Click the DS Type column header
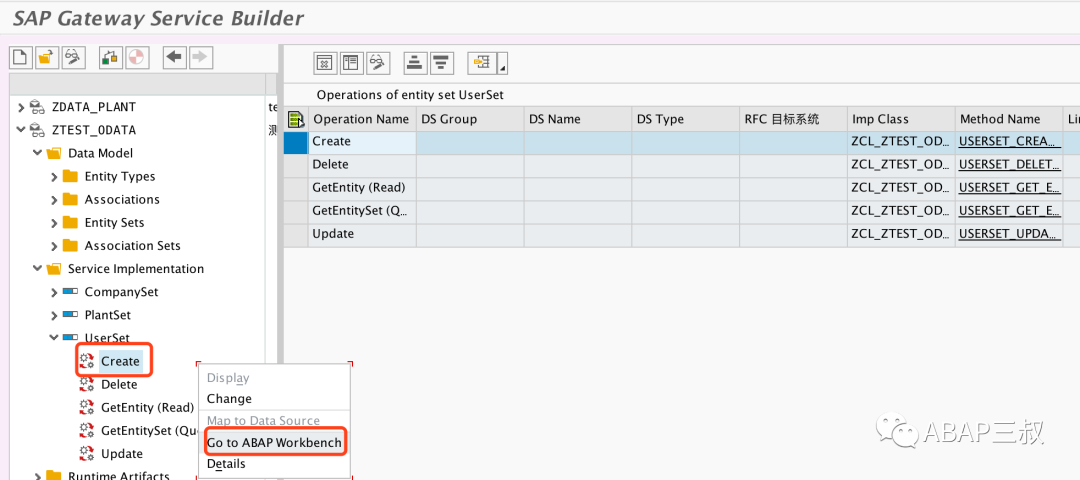Screen dimensions: 1080x480 pyautogui.click(x=685, y=119)
